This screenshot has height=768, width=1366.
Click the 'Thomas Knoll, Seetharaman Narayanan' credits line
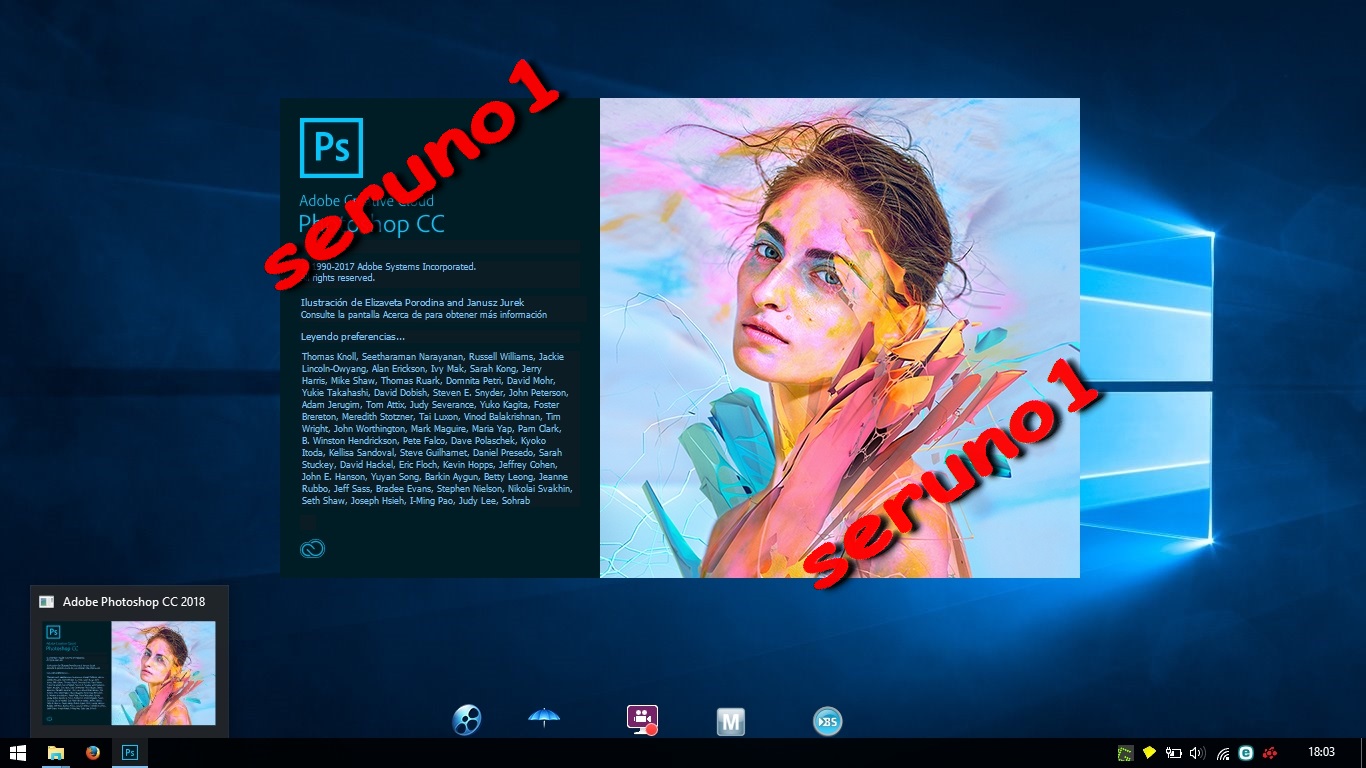[x=433, y=357]
